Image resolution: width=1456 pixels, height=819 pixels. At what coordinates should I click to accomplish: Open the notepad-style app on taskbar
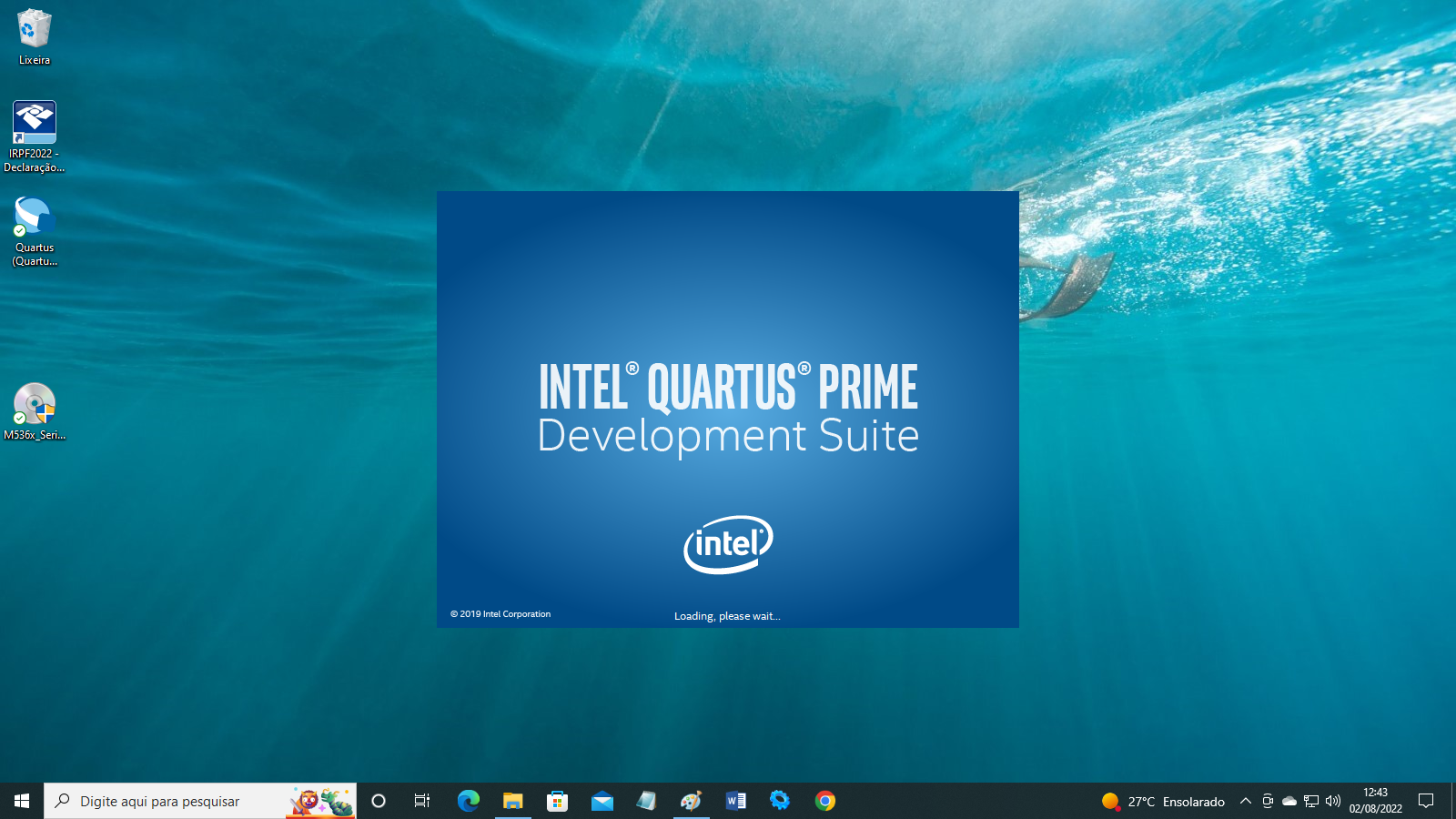[x=647, y=801]
